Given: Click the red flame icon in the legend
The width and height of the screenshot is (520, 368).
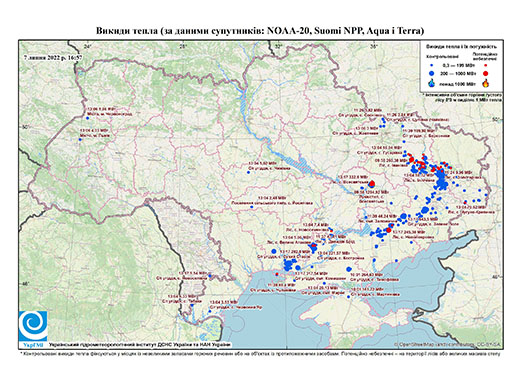Looking at the screenshot, I should point(486,83).
